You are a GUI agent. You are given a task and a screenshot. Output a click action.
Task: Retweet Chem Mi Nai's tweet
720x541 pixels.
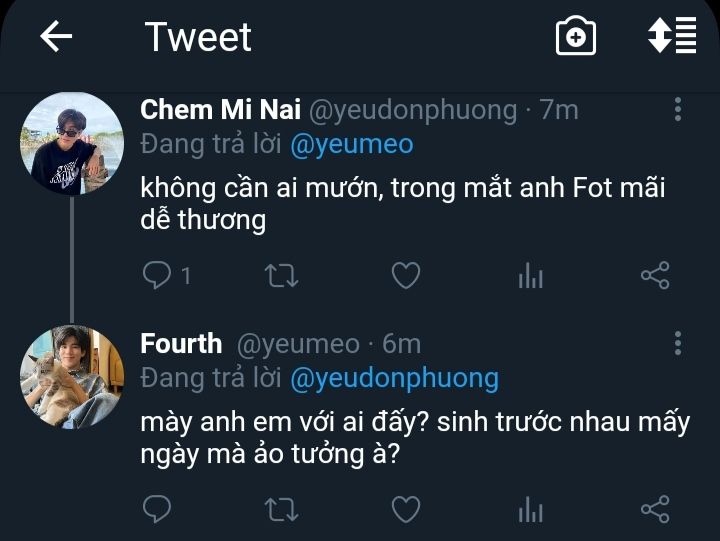[281, 275]
